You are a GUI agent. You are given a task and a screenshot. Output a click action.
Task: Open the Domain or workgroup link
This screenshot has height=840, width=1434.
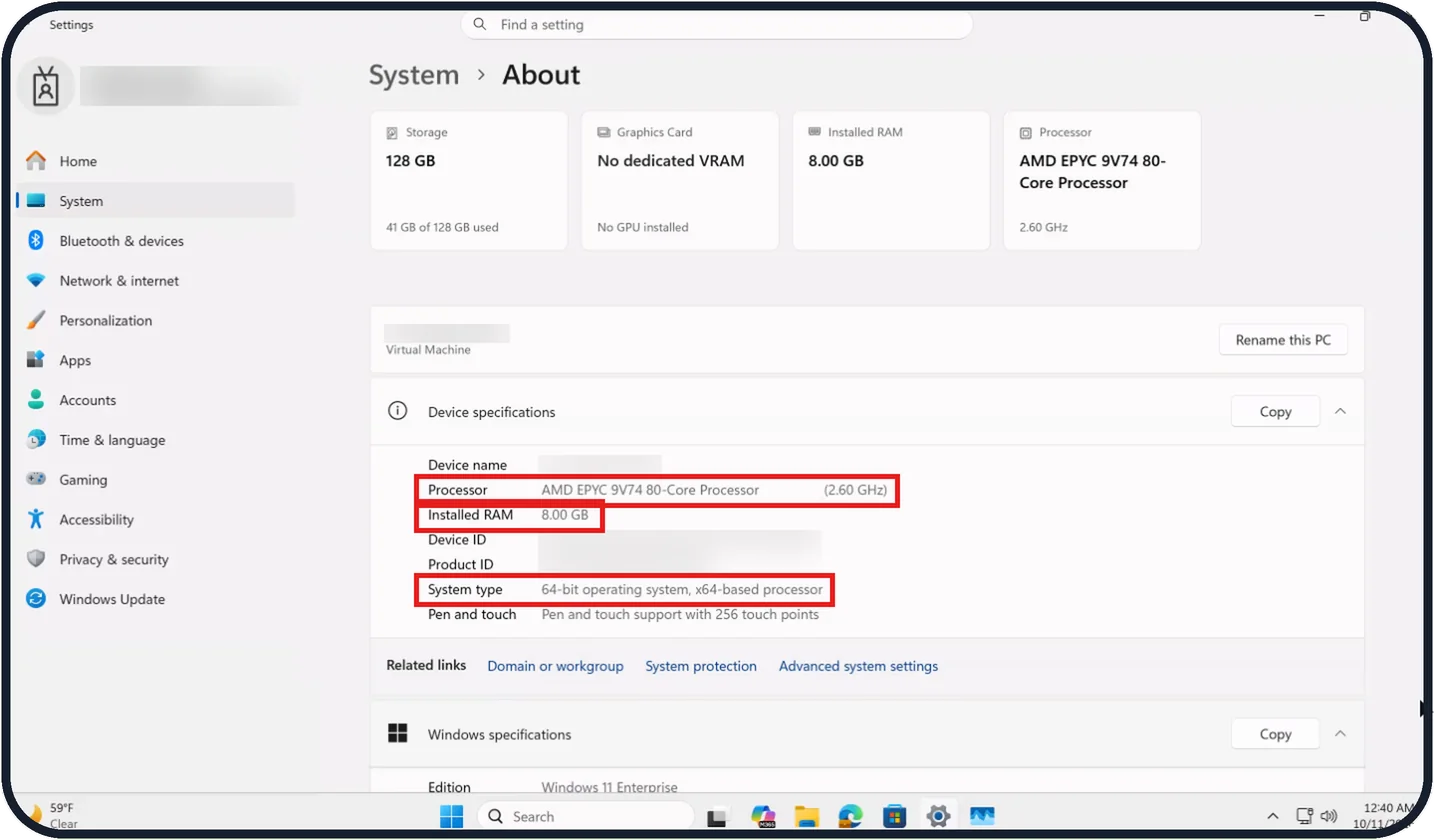tap(555, 666)
